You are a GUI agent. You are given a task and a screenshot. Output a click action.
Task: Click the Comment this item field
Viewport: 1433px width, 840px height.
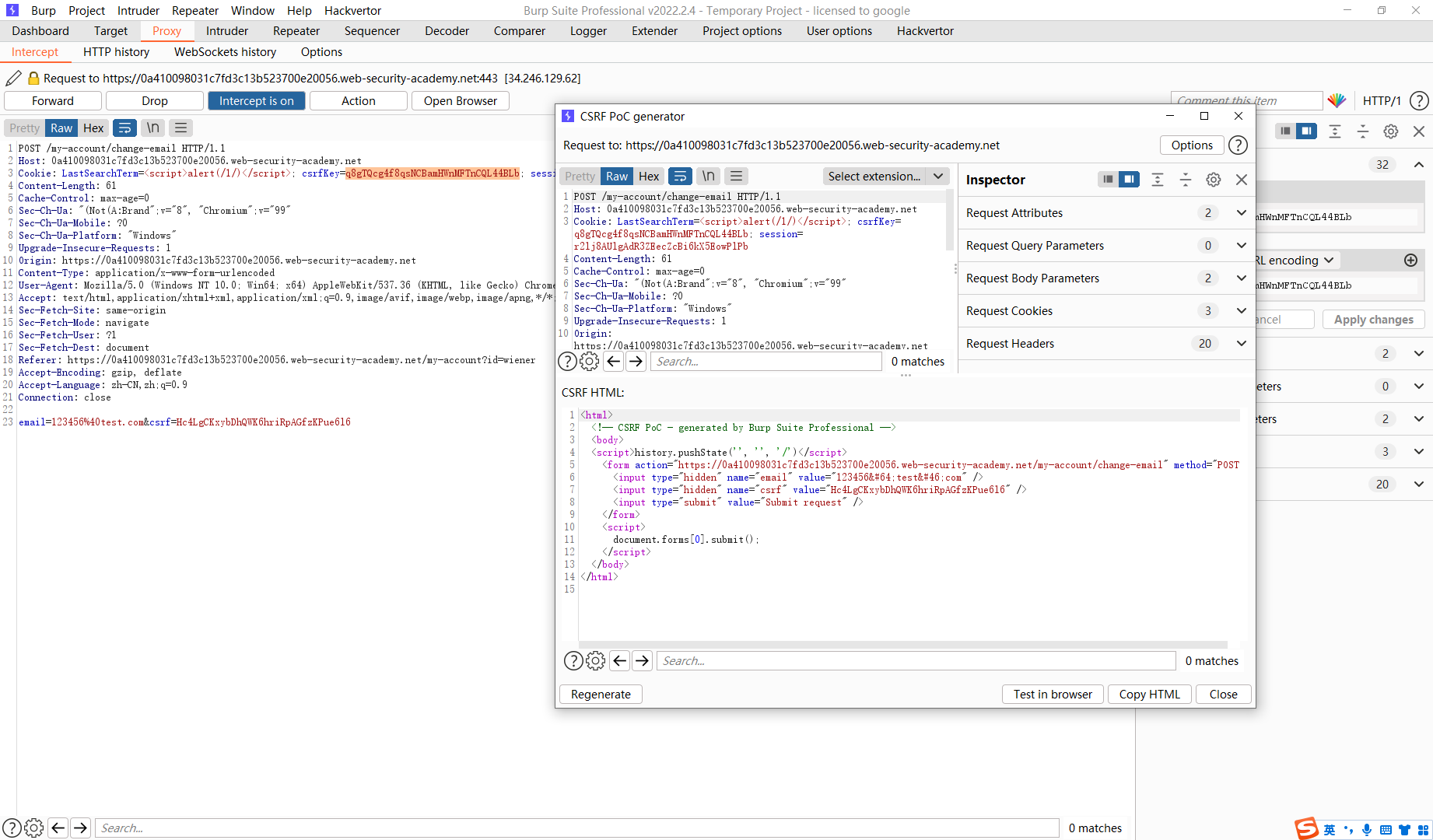[1246, 100]
